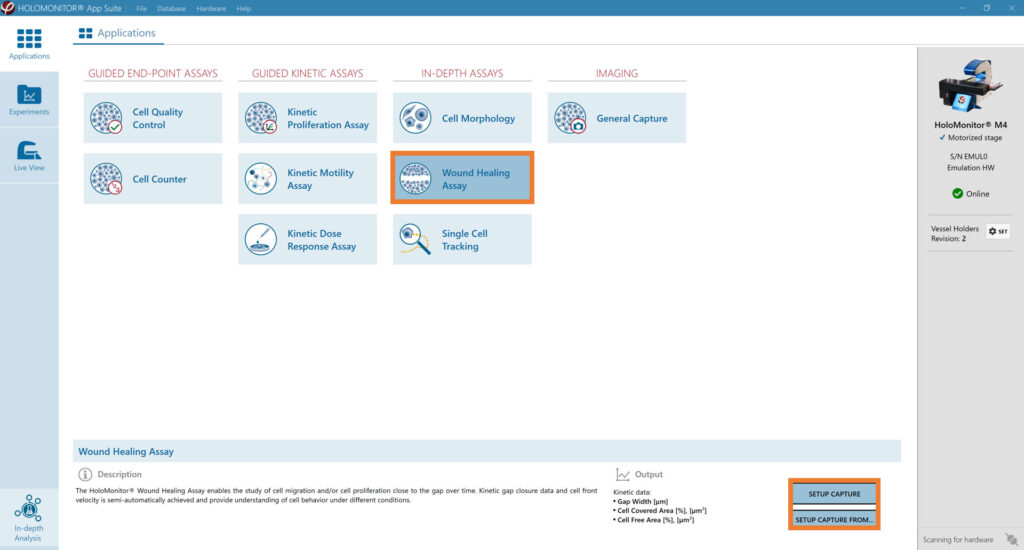Click the General Capture camera icon
1024x550 pixels.
coord(570,118)
